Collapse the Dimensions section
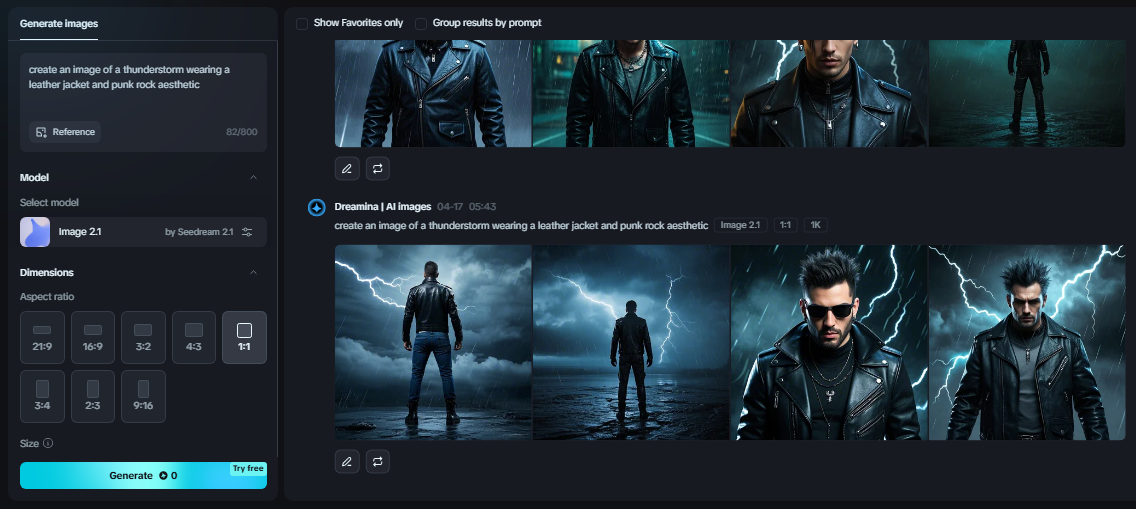This screenshot has height=509, width=1136. tap(253, 272)
